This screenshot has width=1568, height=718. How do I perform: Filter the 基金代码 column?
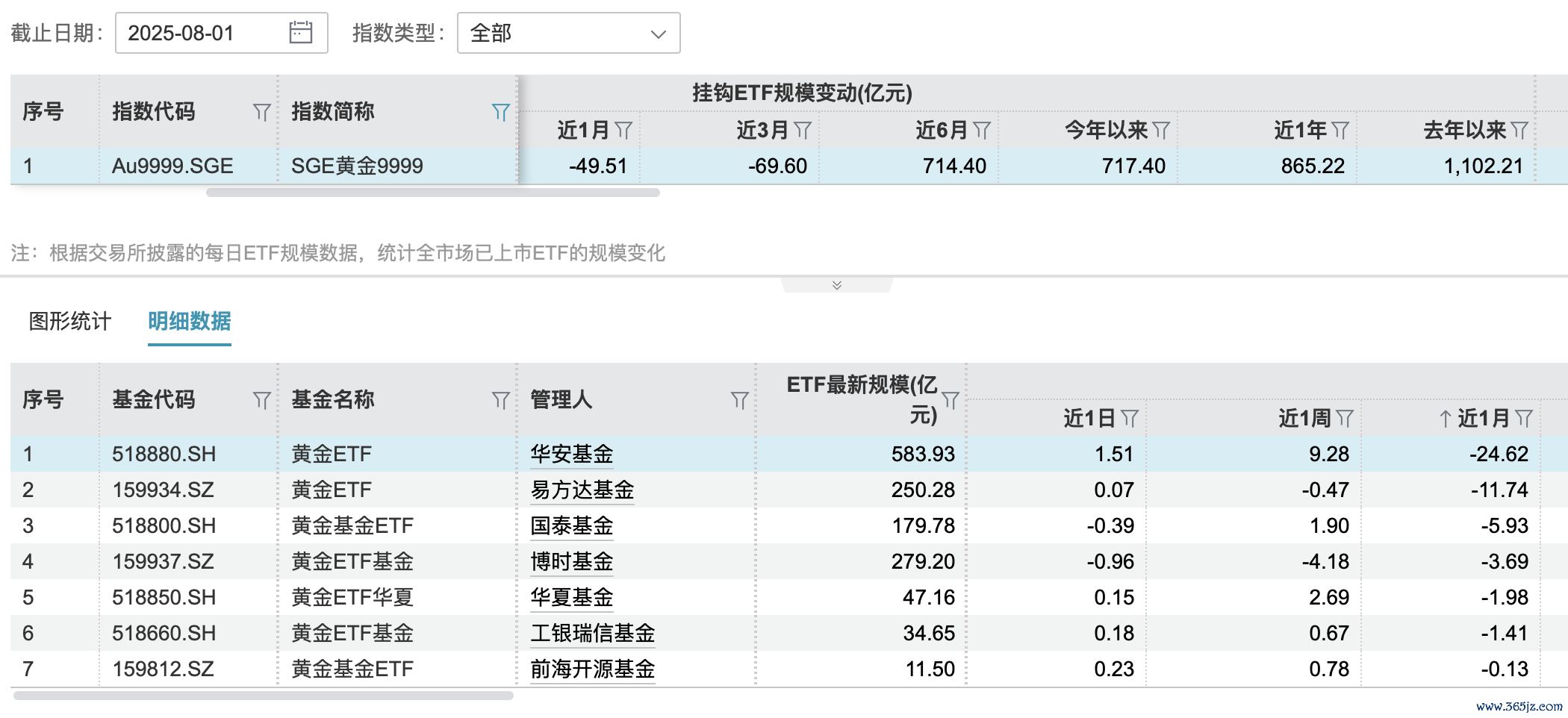coord(261,400)
